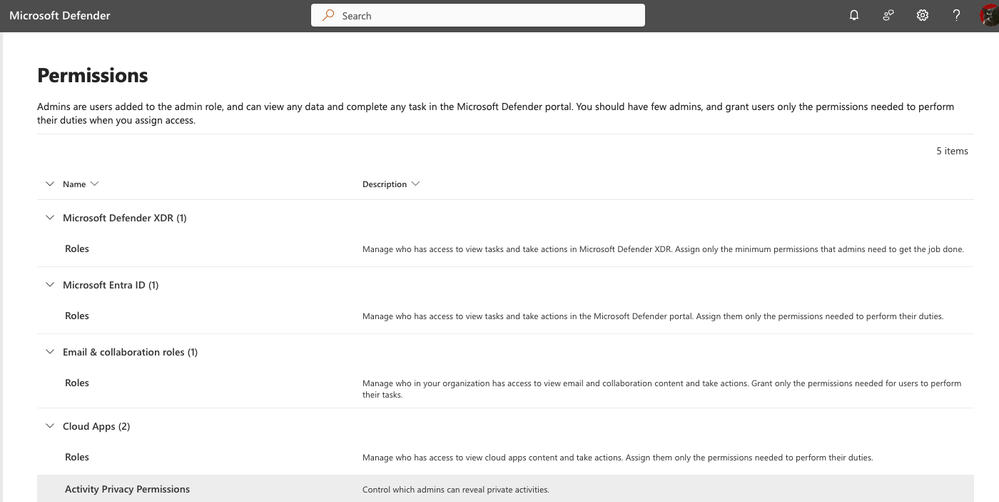Open Roles under Cloud Apps
The image size is (999, 502).
coord(76,457)
